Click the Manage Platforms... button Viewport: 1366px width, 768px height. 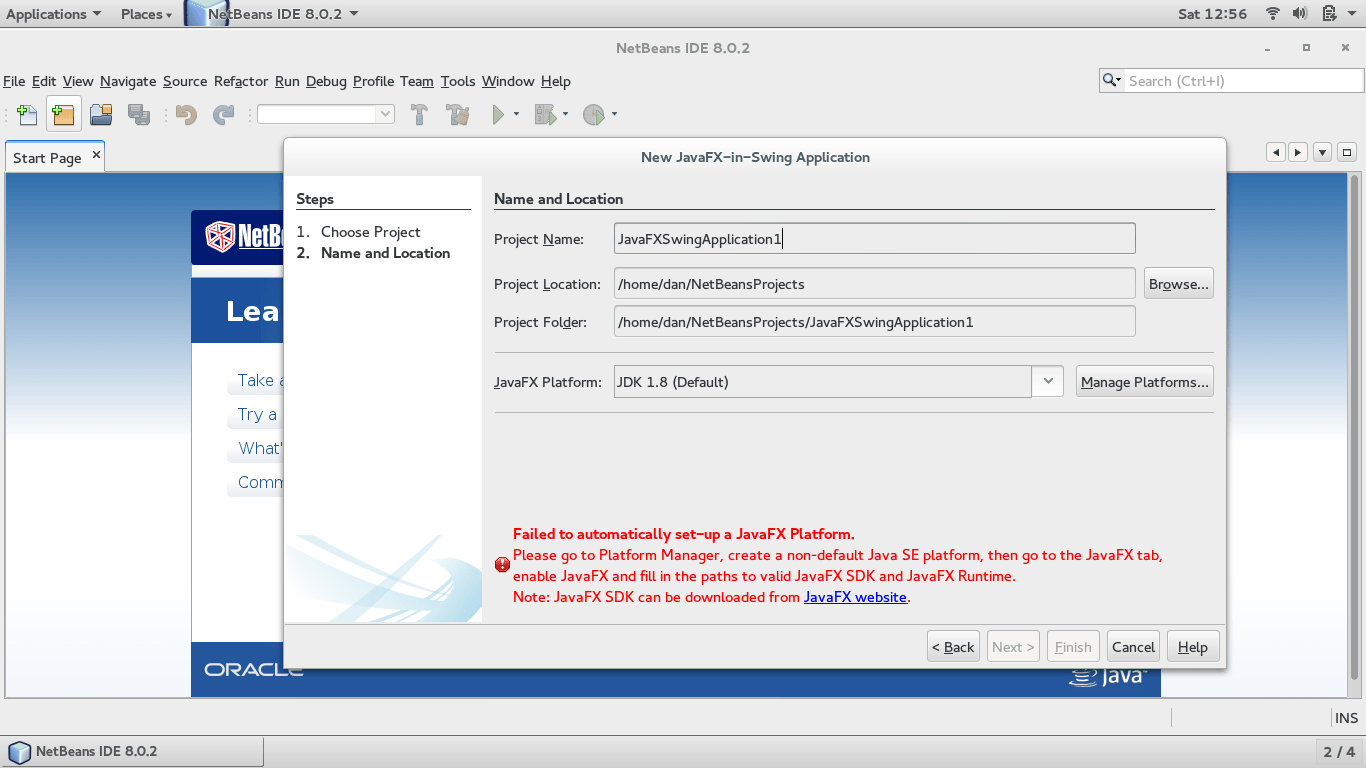[1145, 381]
